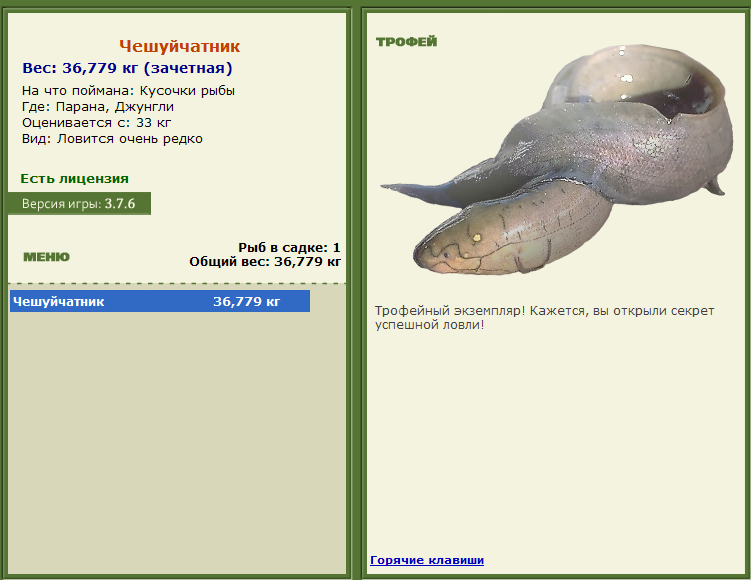The width and height of the screenshot is (751, 580).
Task: Click the Трофейный экземпляр description text
Action: [544, 318]
